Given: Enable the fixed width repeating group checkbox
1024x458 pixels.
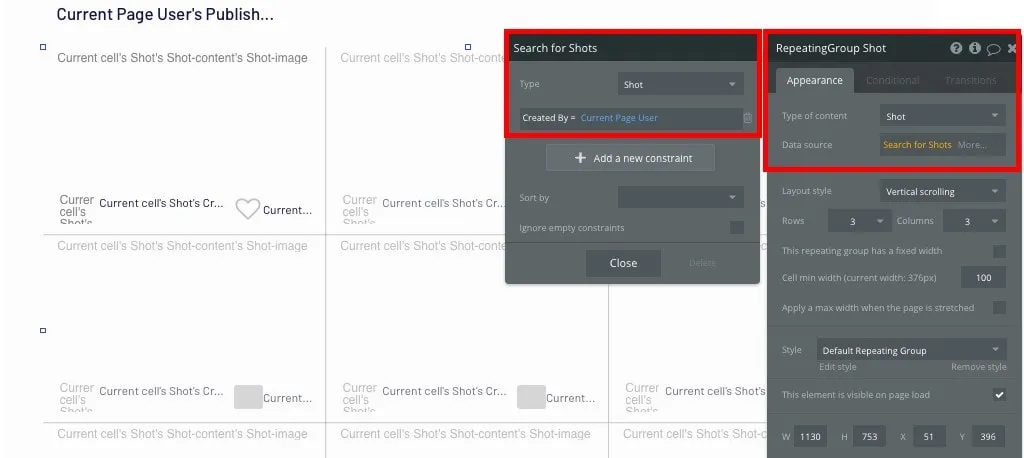Looking at the screenshot, I should (999, 251).
